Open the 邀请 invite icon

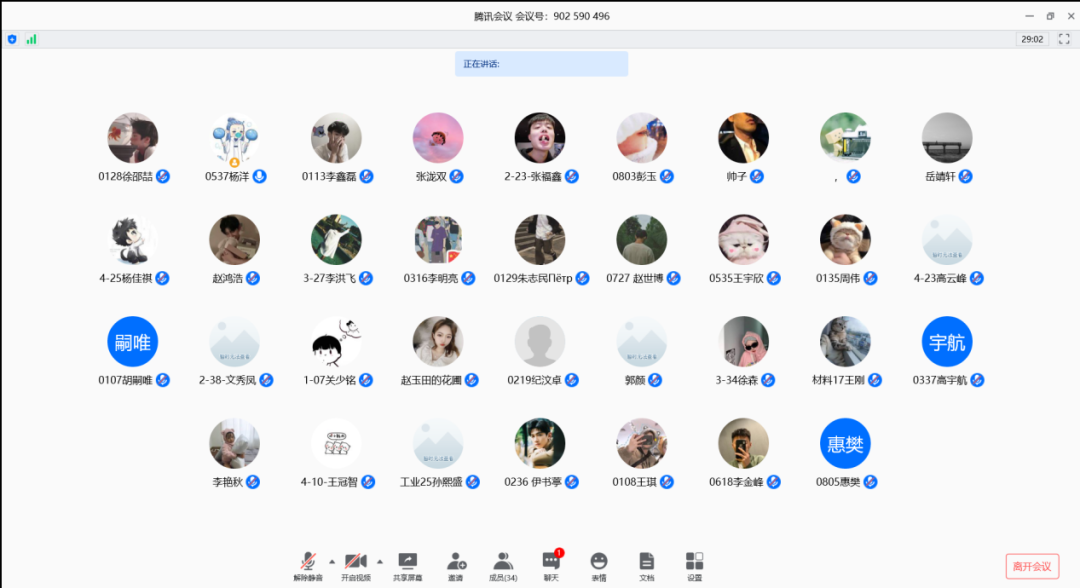click(x=456, y=564)
